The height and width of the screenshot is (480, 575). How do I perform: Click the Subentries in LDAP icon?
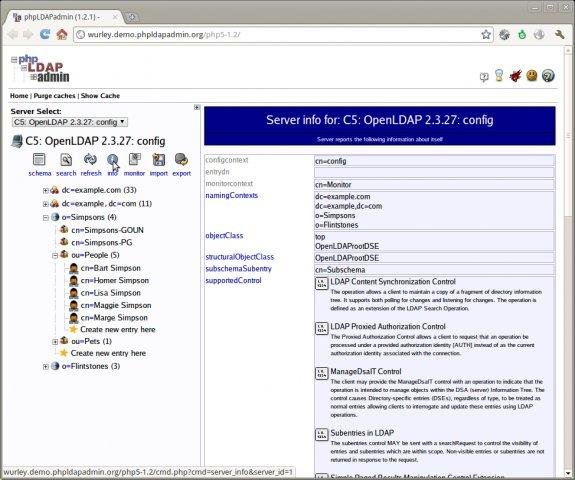321,435
